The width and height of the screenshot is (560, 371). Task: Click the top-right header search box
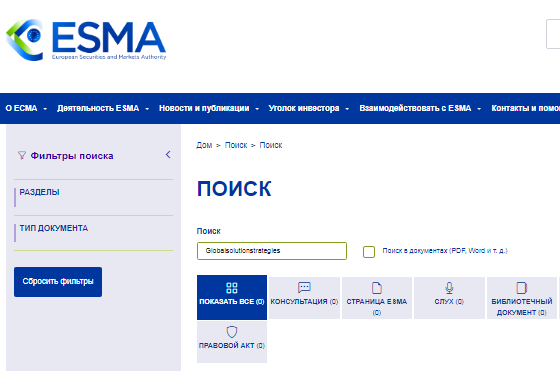[553, 34]
